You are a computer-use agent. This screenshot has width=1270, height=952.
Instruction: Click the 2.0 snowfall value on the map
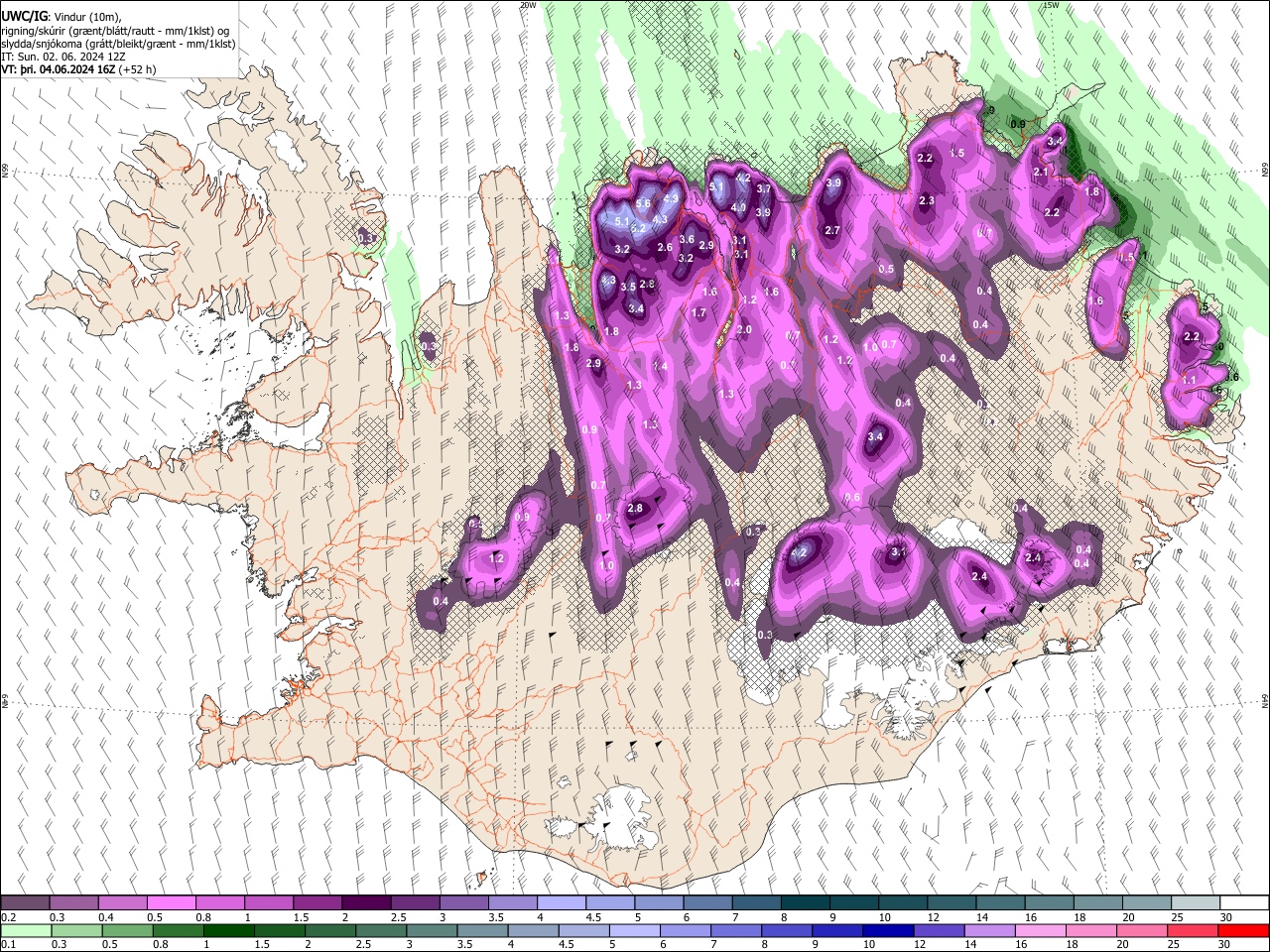coord(744,329)
